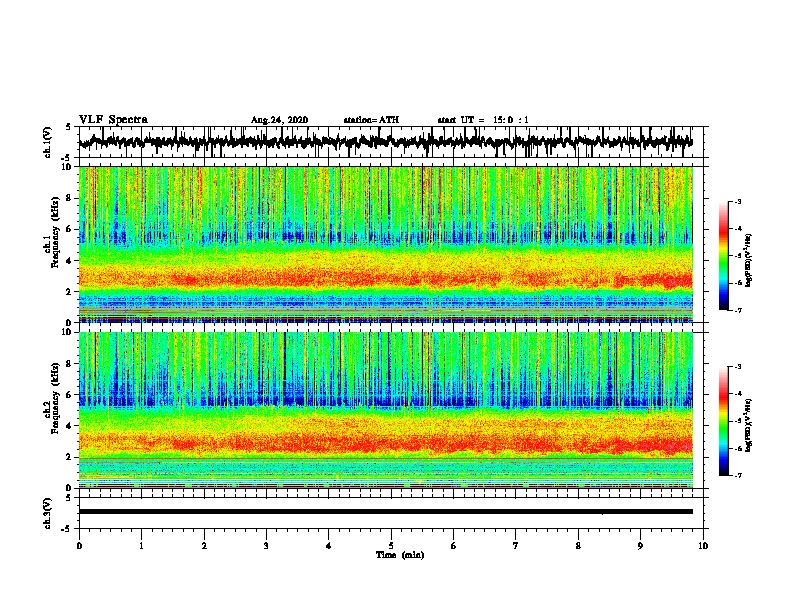Click the ch.2 color scale bar
Image resolution: width=792 pixels, height=612 pixels.
(724, 421)
